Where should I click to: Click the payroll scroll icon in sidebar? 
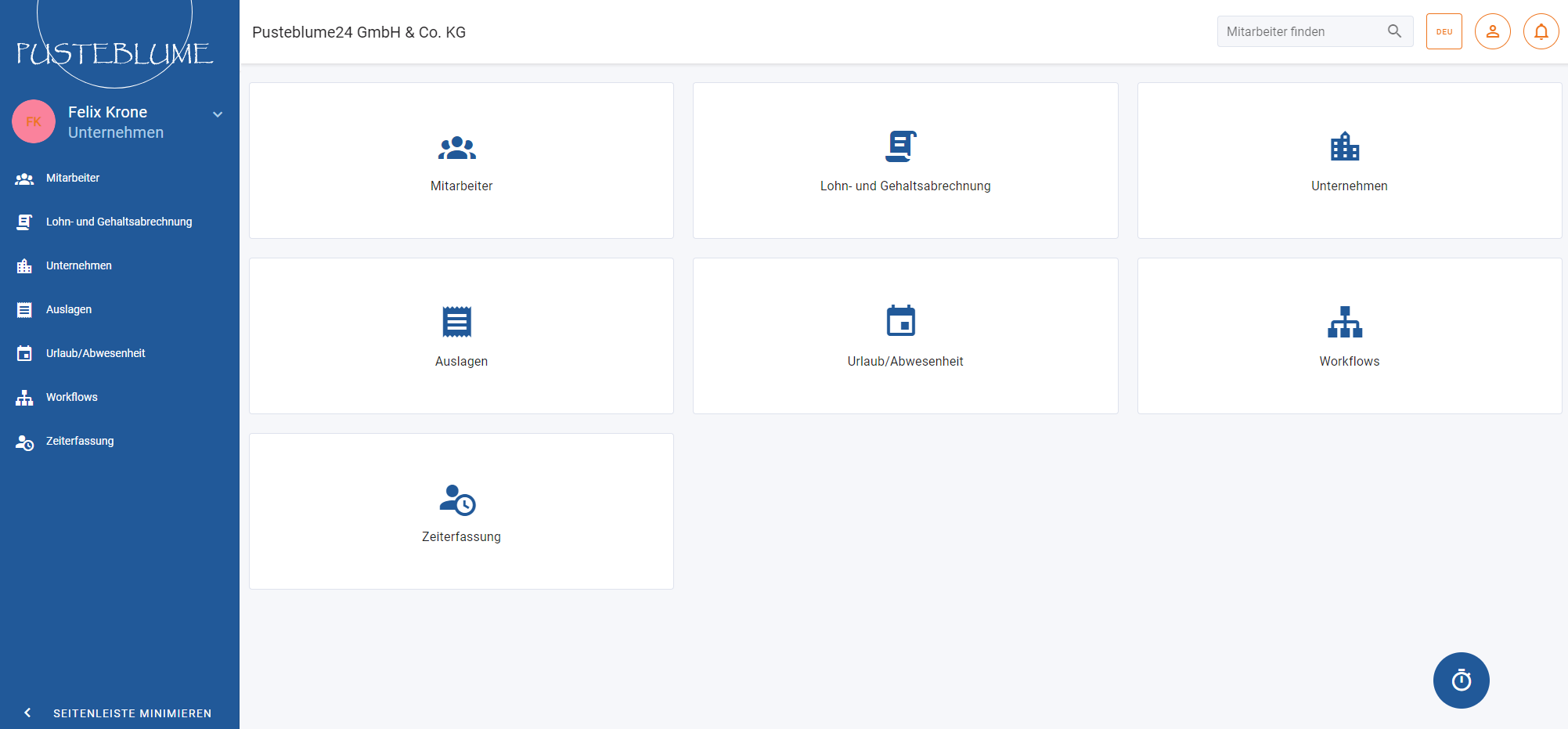click(24, 222)
